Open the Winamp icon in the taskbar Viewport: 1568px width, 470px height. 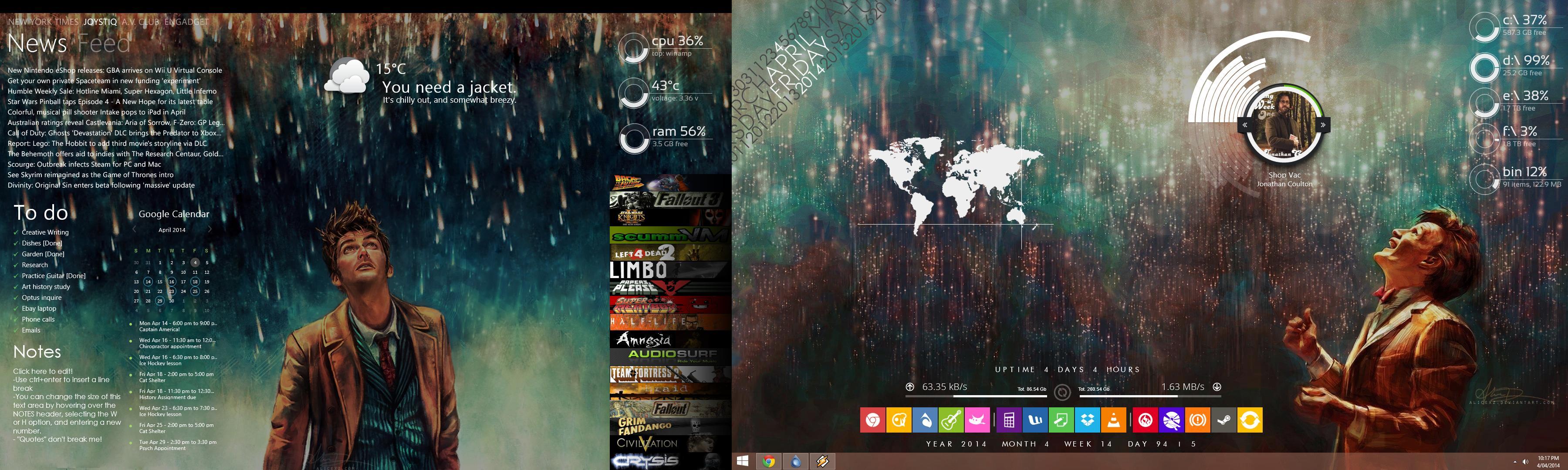click(822, 461)
